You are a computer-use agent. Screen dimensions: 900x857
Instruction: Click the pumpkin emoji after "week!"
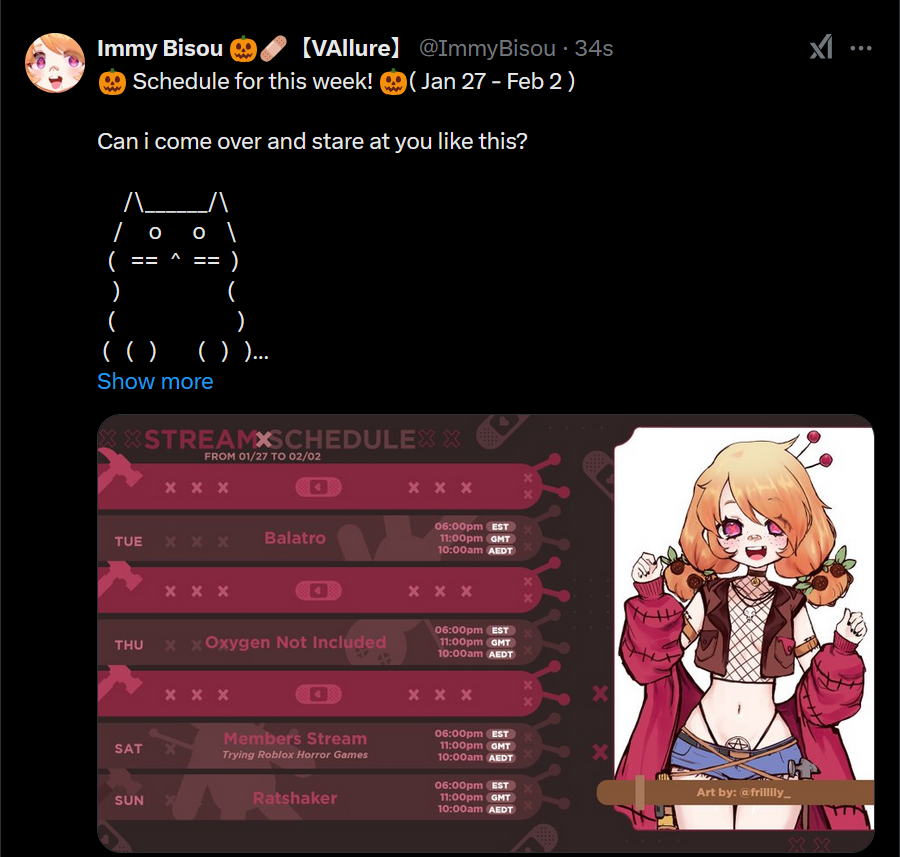coord(393,82)
